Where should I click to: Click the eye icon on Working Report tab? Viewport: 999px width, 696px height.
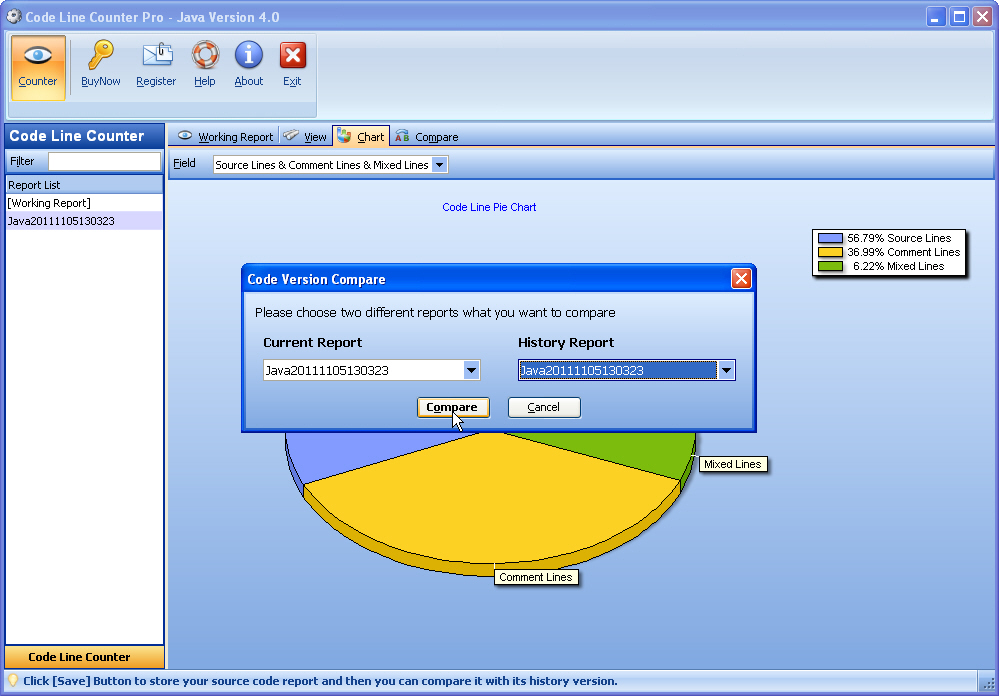[x=185, y=136]
